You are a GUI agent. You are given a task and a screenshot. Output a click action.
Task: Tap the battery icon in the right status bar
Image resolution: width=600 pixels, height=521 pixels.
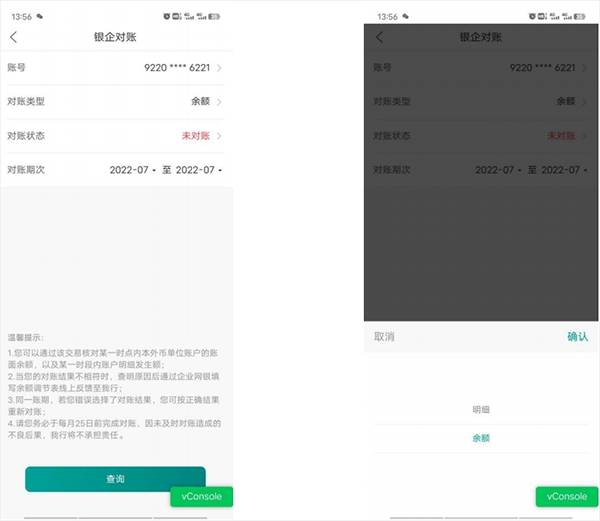pos(580,17)
